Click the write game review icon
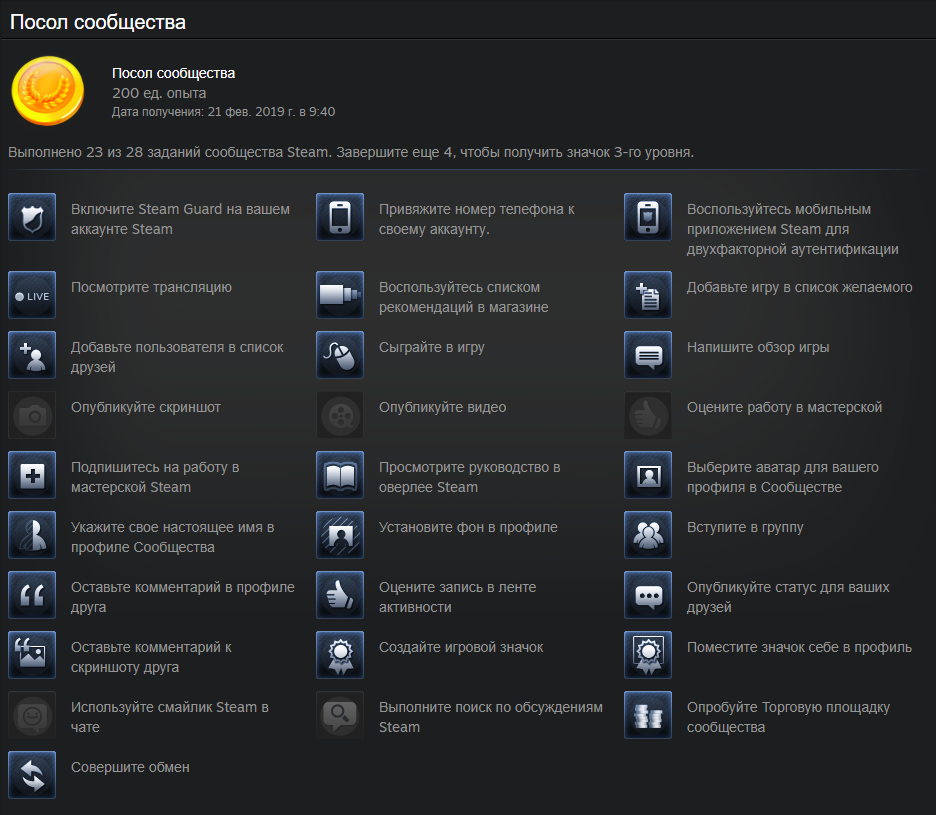This screenshot has width=936, height=815. 648,355
